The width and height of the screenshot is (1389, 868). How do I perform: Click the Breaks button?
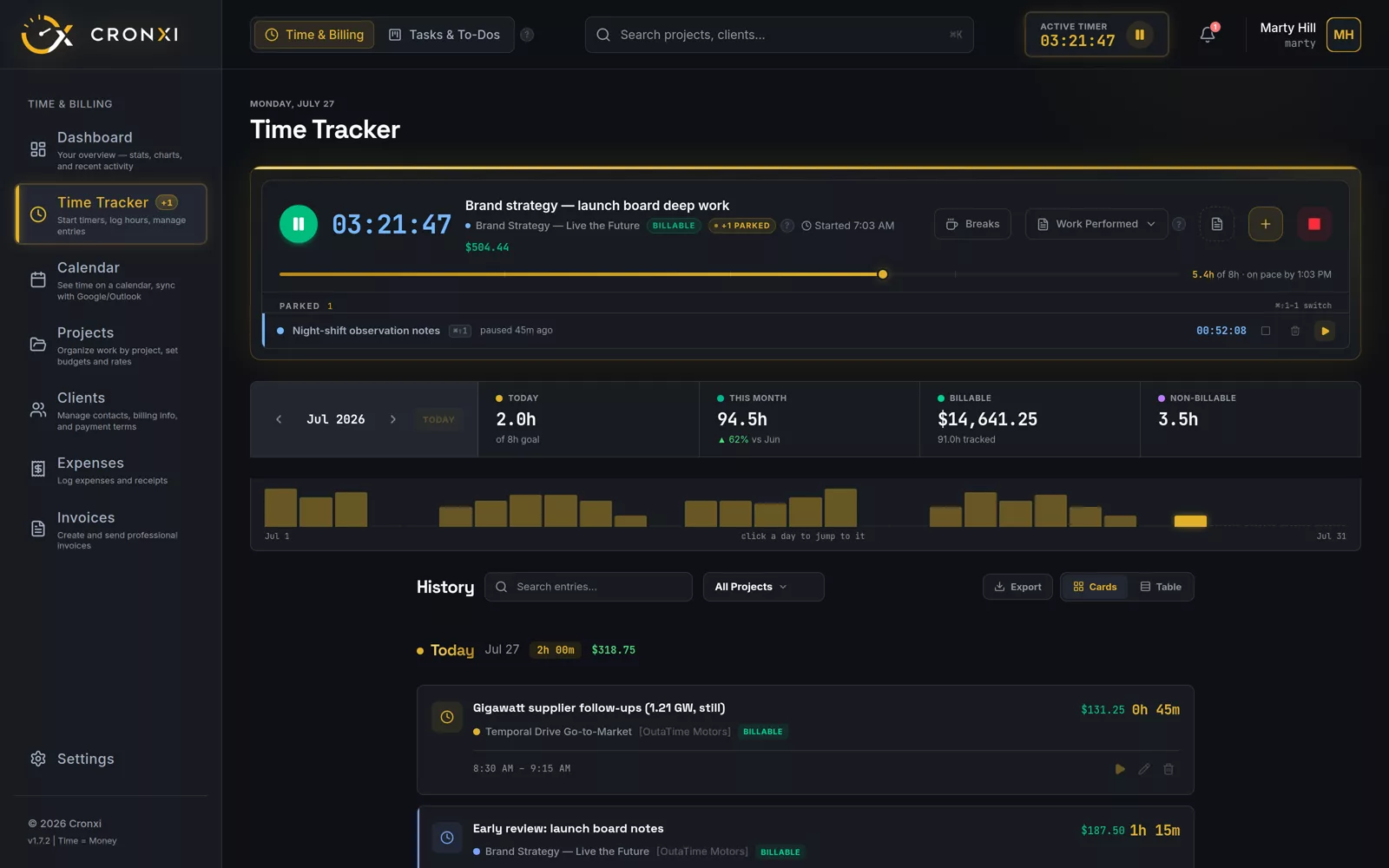pyautogui.click(x=972, y=224)
